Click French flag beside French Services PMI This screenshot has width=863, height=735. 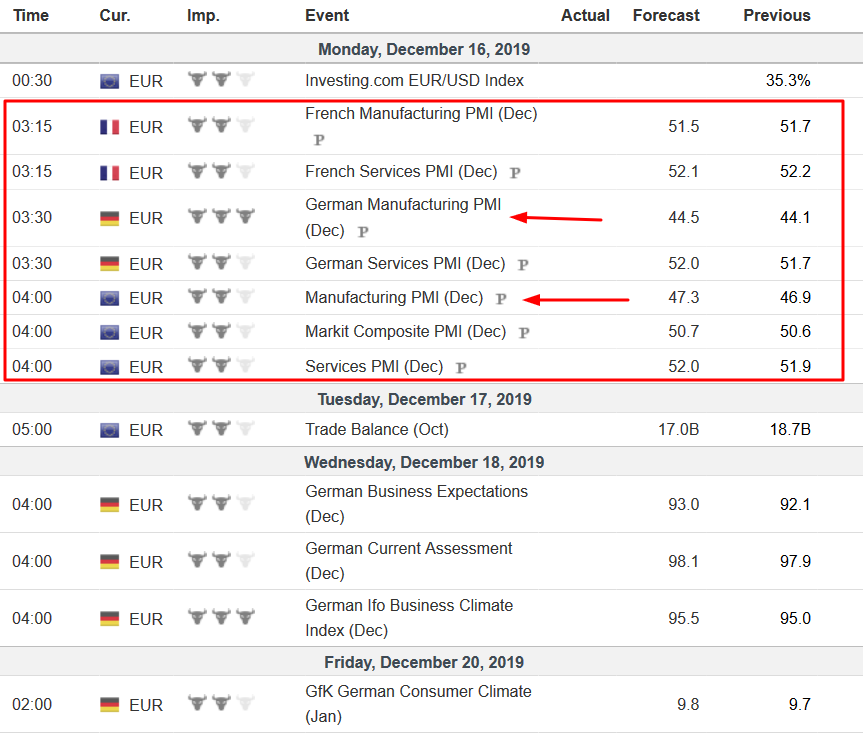(110, 173)
